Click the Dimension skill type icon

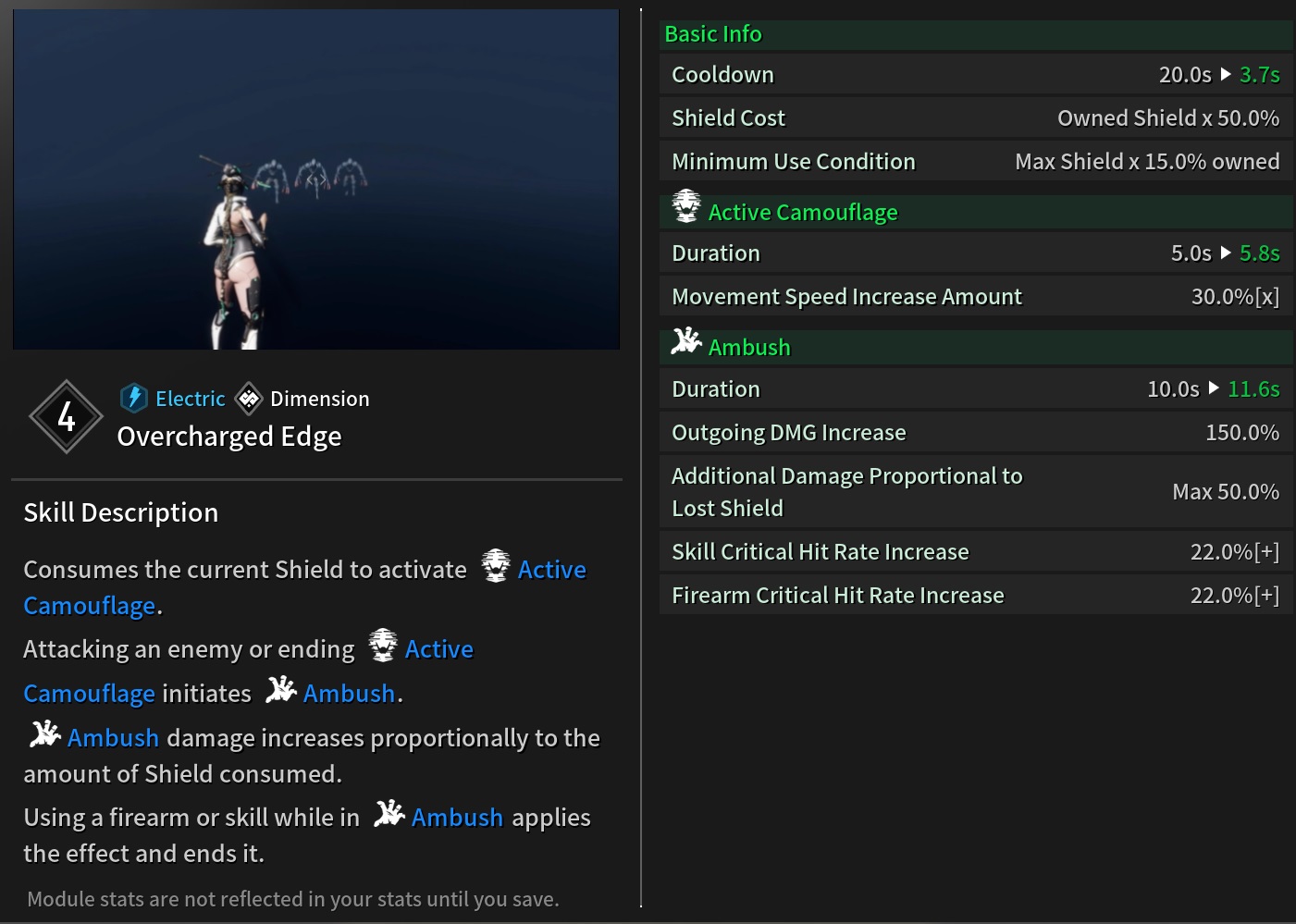[249, 399]
